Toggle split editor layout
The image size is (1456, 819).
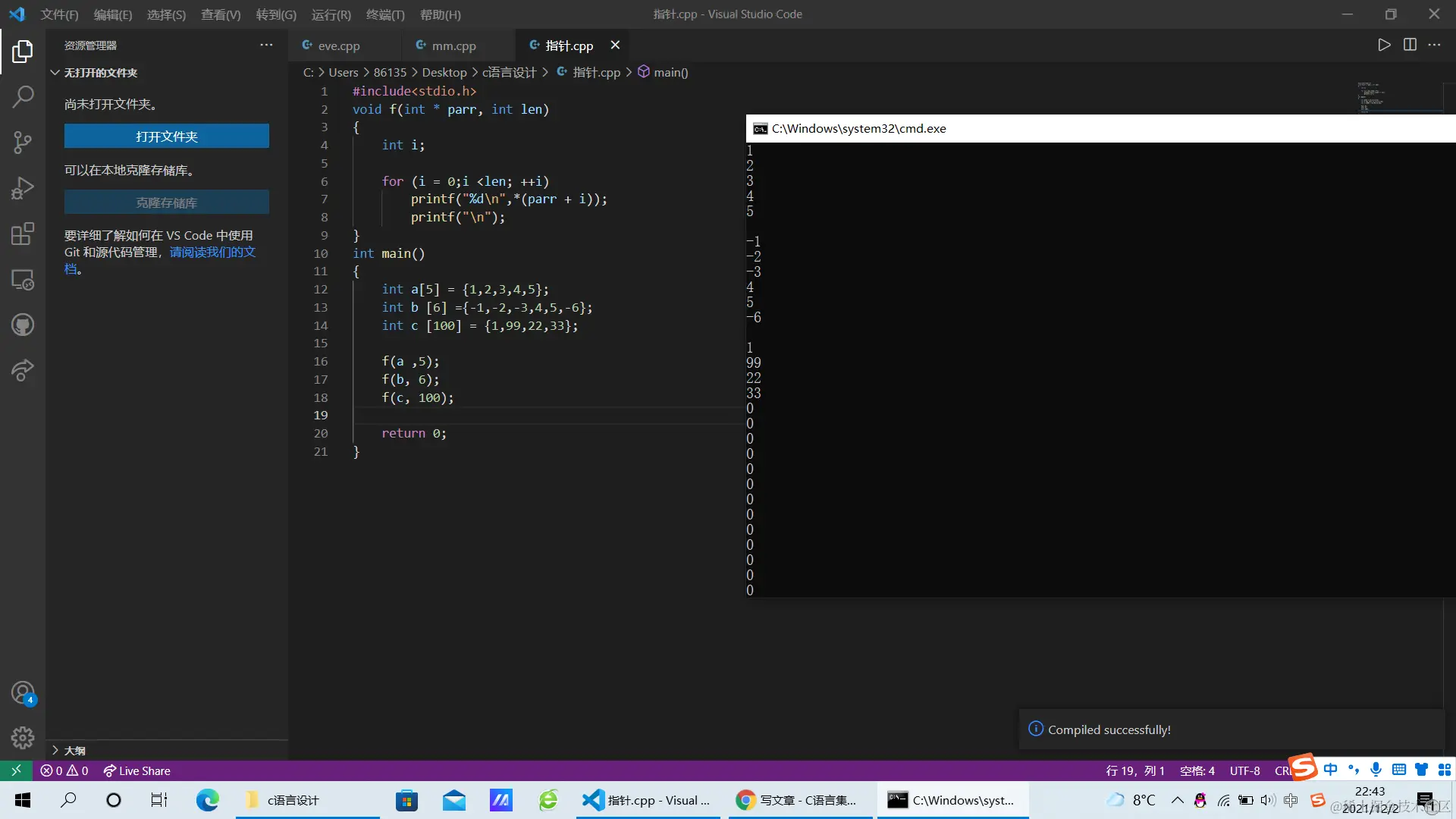coord(1410,45)
